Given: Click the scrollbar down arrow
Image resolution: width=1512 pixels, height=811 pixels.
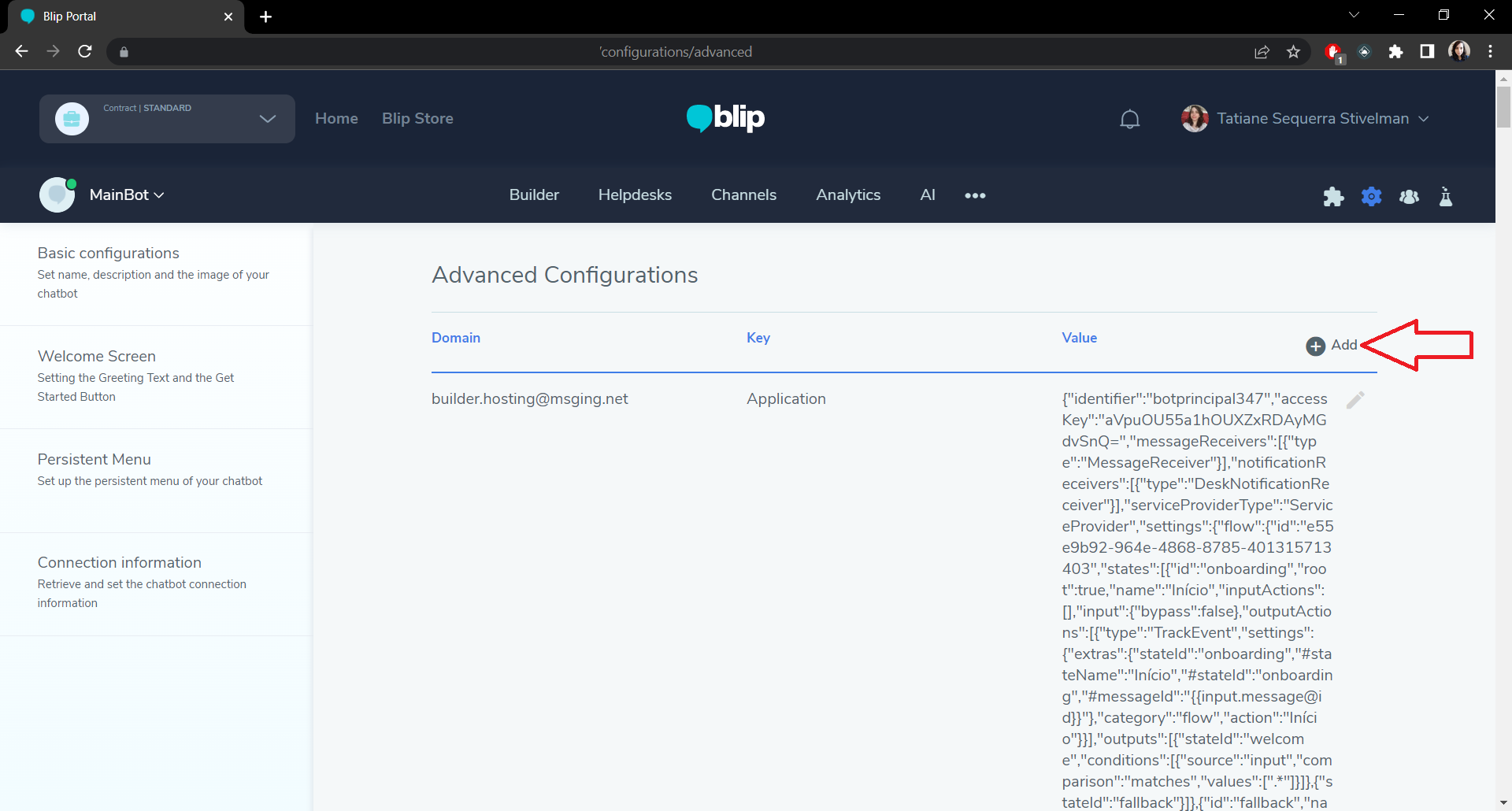Looking at the screenshot, I should pos(1503,803).
